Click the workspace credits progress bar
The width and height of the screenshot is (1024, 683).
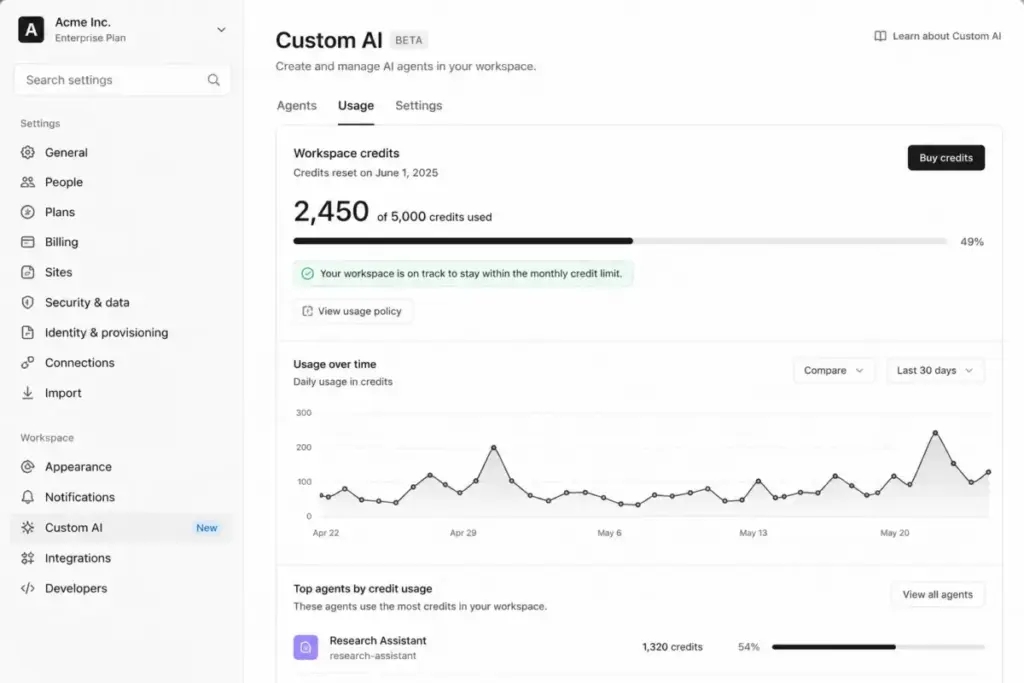620,241
